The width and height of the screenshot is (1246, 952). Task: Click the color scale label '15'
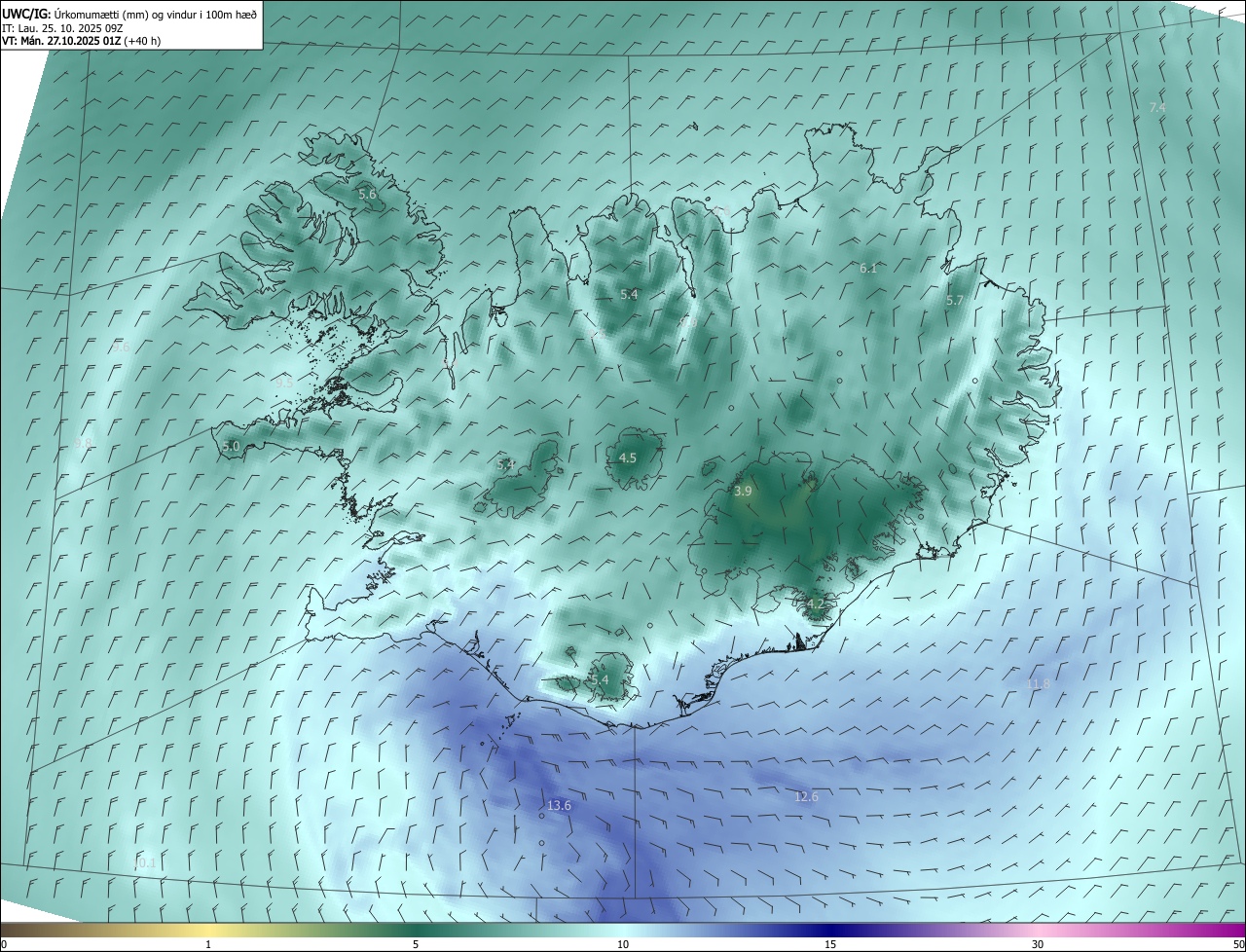(830, 944)
